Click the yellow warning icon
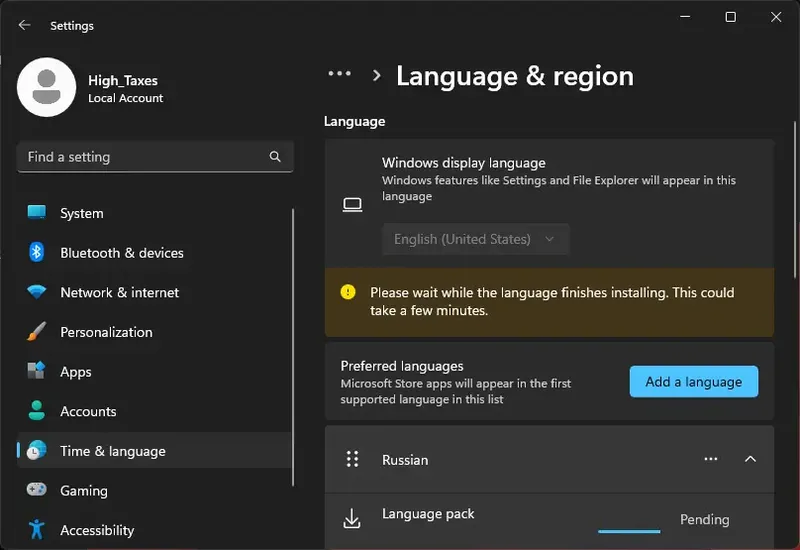 [348, 292]
